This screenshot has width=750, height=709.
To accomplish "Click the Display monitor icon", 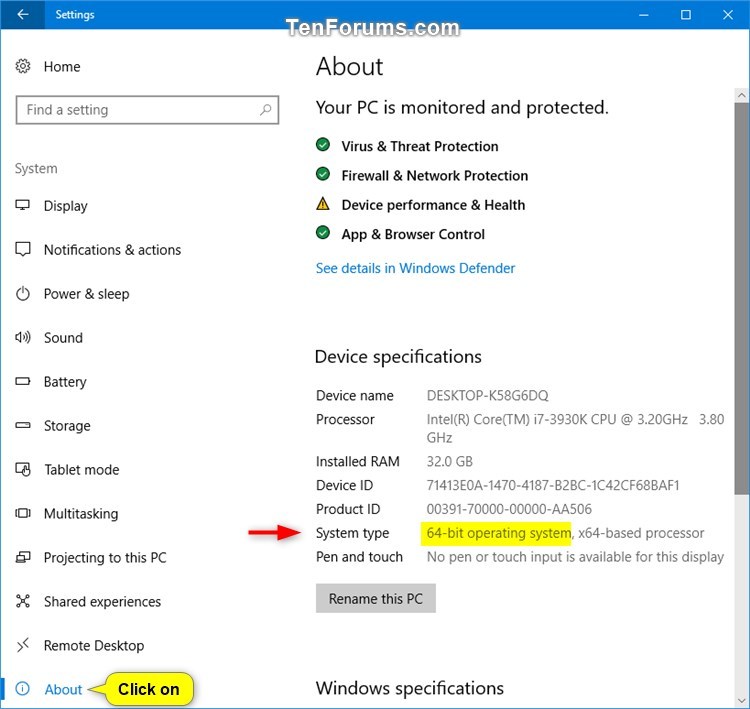I will pos(22,205).
